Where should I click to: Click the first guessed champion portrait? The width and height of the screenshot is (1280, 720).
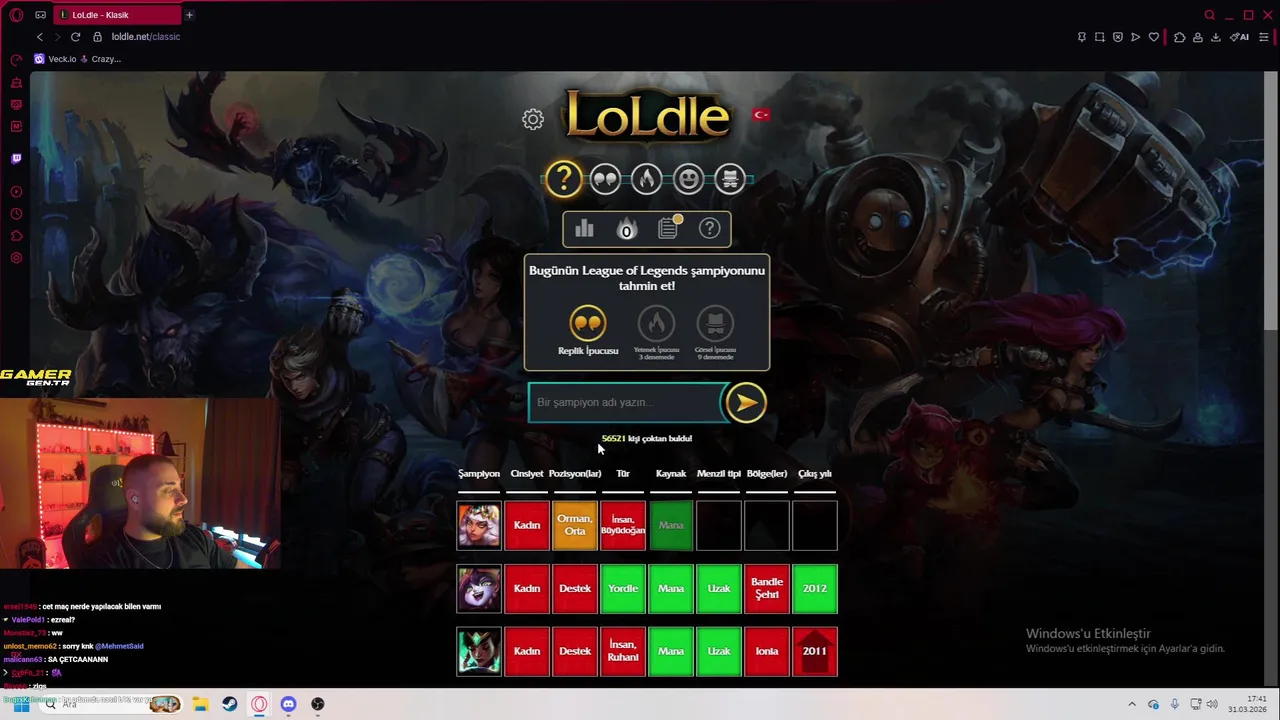click(479, 525)
